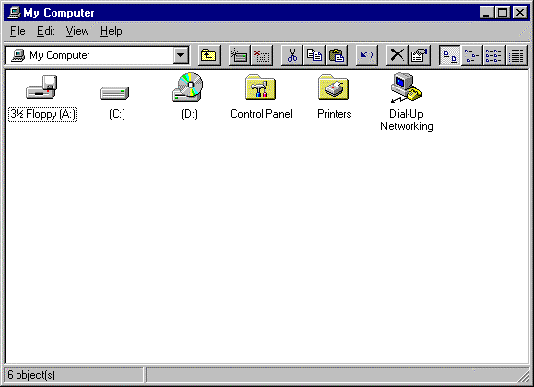The width and height of the screenshot is (534, 387).
Task: Switch to List view
Action: [494, 55]
